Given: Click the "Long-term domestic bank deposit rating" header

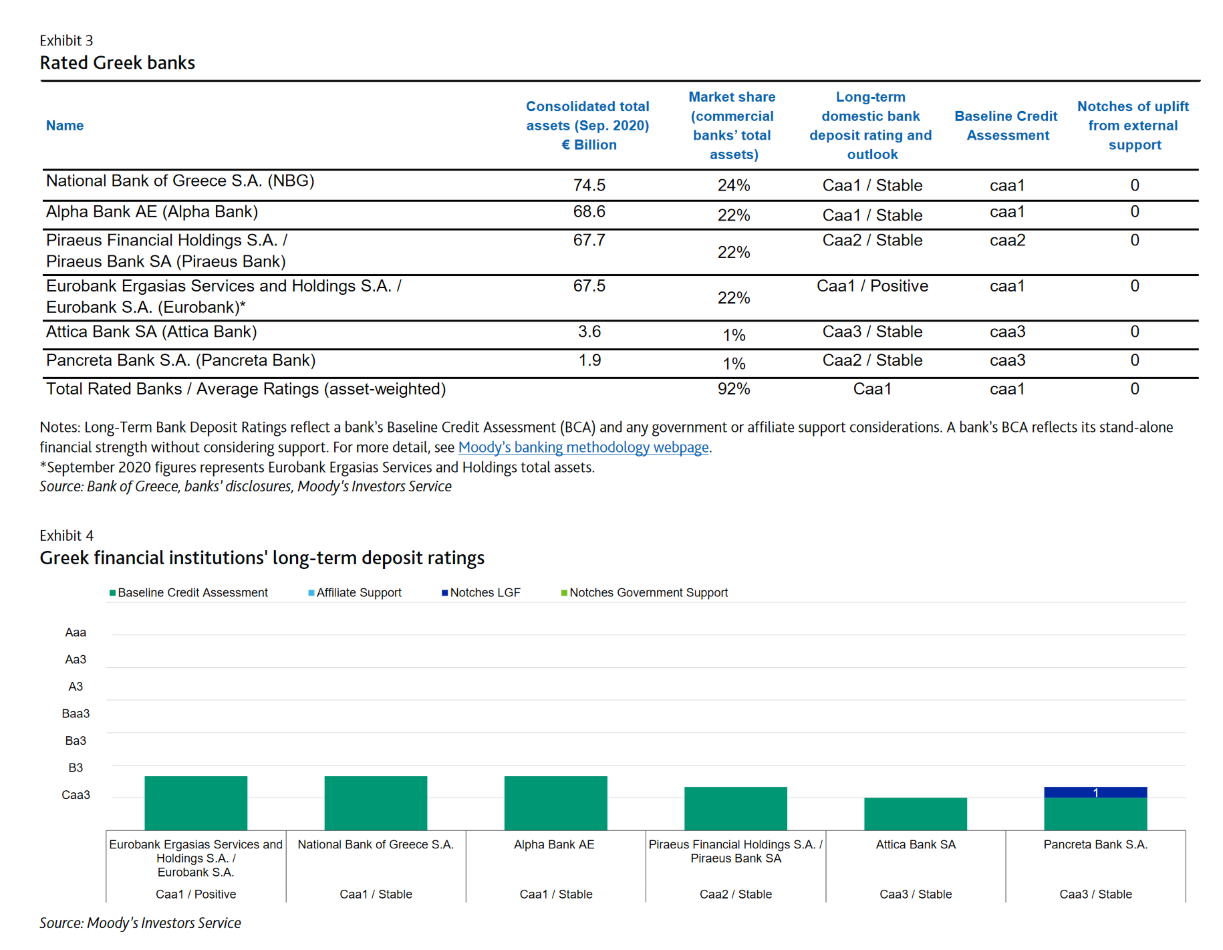Looking at the screenshot, I should pyautogui.click(x=871, y=126).
